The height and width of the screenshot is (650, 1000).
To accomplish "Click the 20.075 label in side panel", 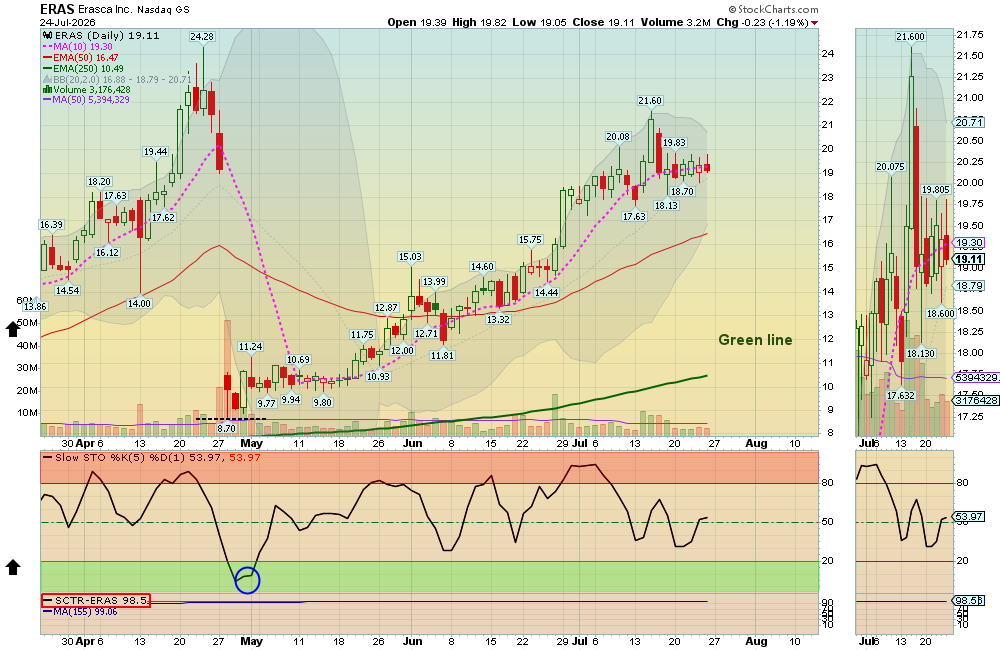I will (890, 166).
